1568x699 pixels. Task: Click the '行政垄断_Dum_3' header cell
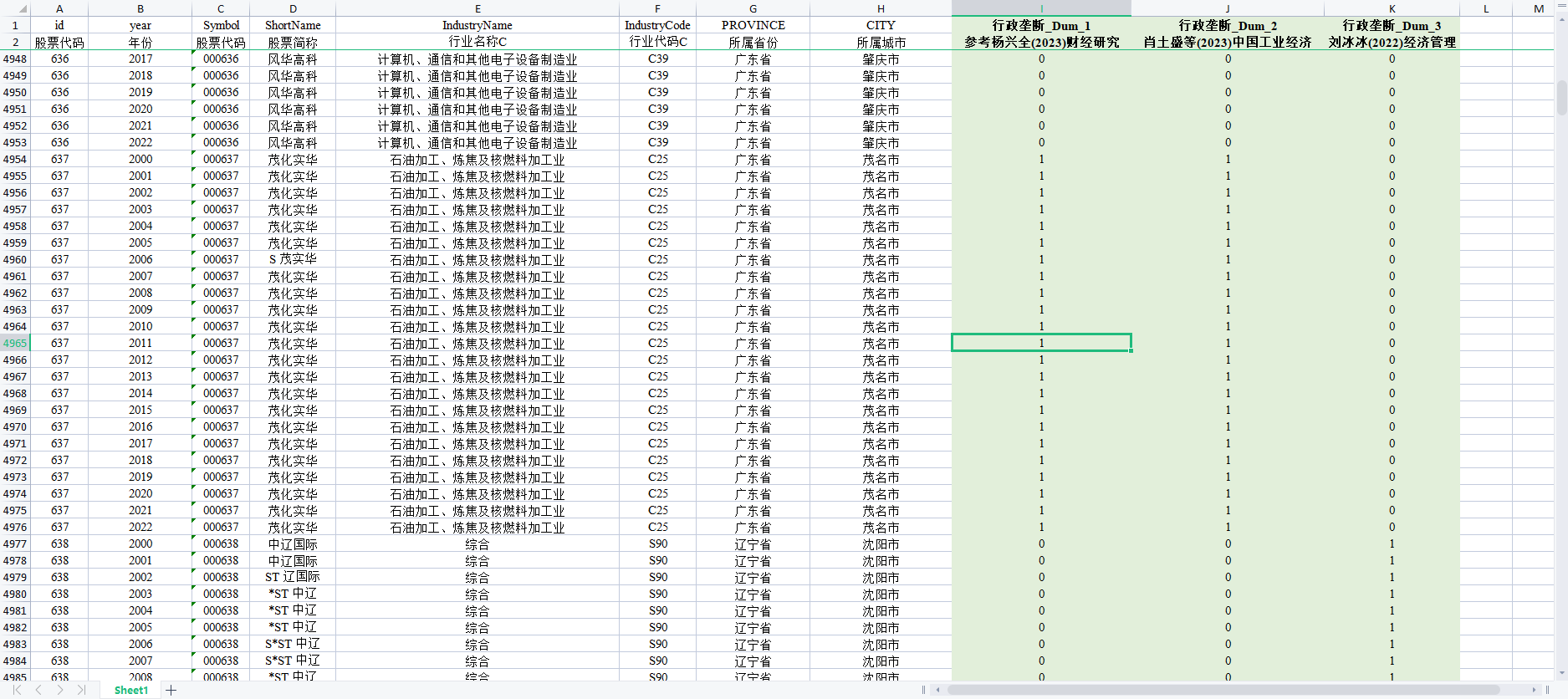tap(1392, 25)
